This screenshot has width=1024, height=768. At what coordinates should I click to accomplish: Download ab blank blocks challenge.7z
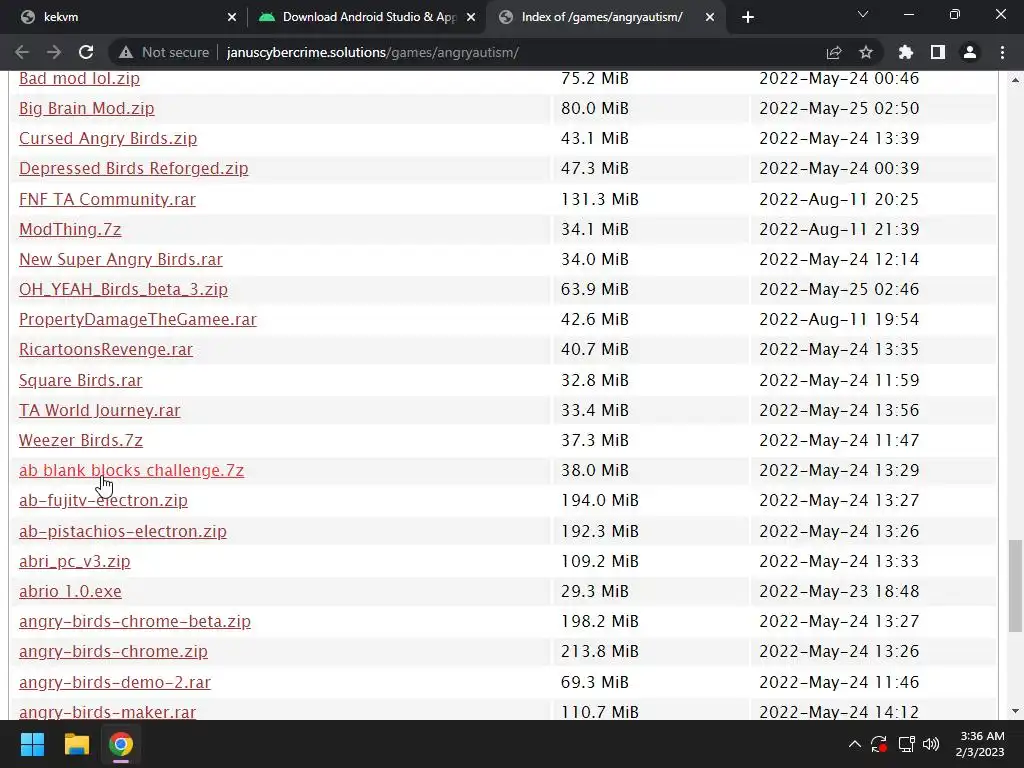pyautogui.click(x=131, y=470)
